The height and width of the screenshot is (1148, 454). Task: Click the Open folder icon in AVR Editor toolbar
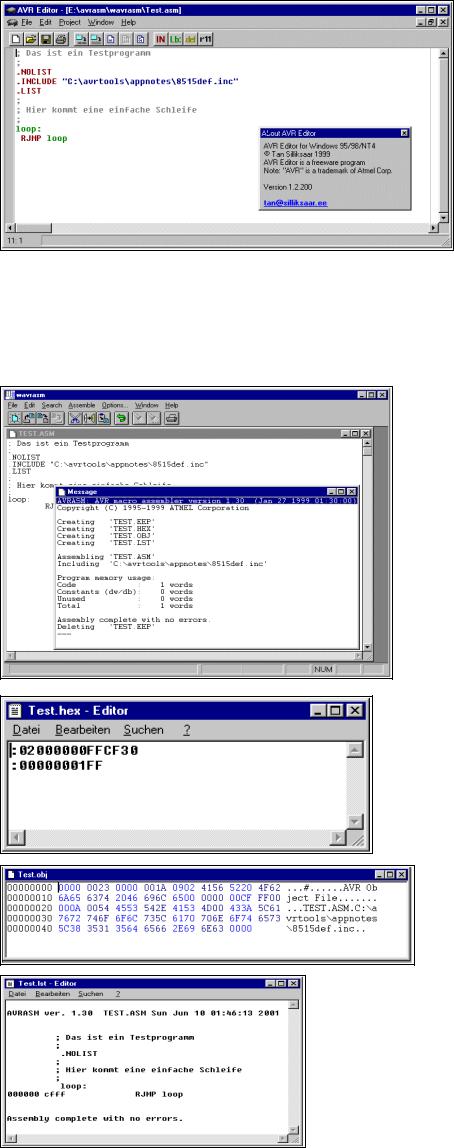pos(29,39)
